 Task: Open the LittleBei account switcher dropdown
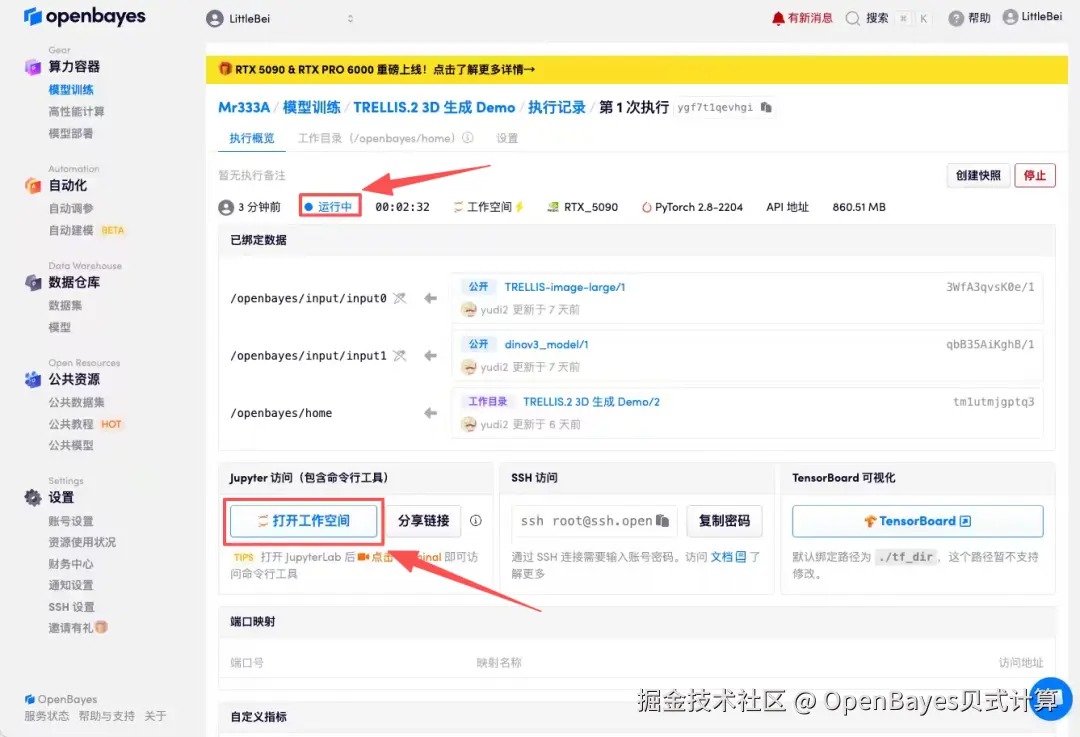click(280, 19)
